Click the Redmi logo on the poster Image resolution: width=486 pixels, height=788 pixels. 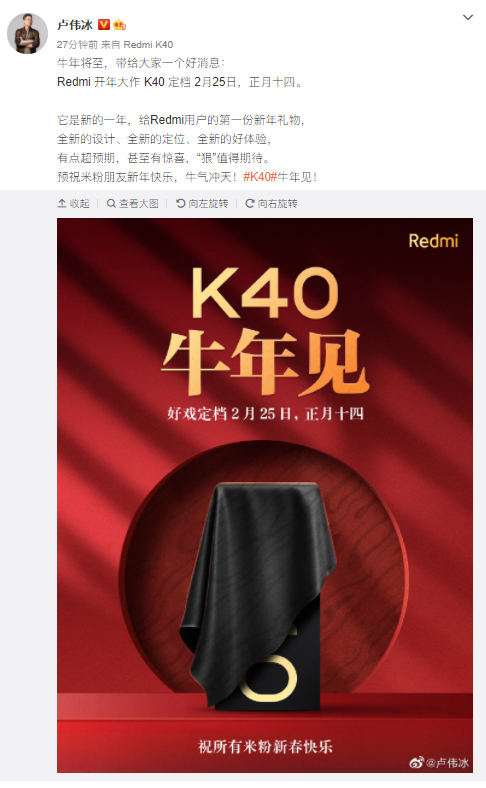click(x=433, y=241)
